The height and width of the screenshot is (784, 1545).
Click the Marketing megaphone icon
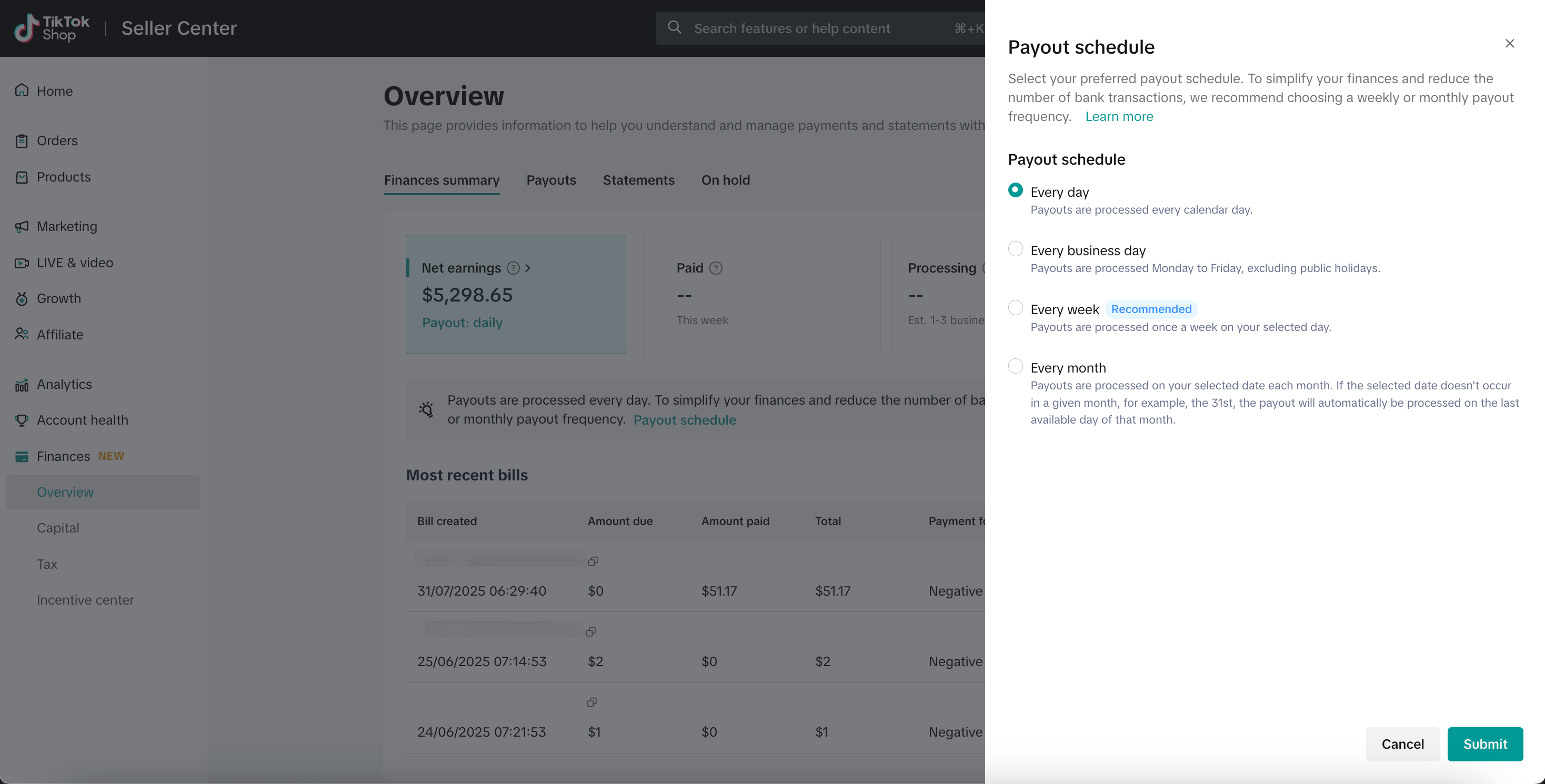coord(22,227)
